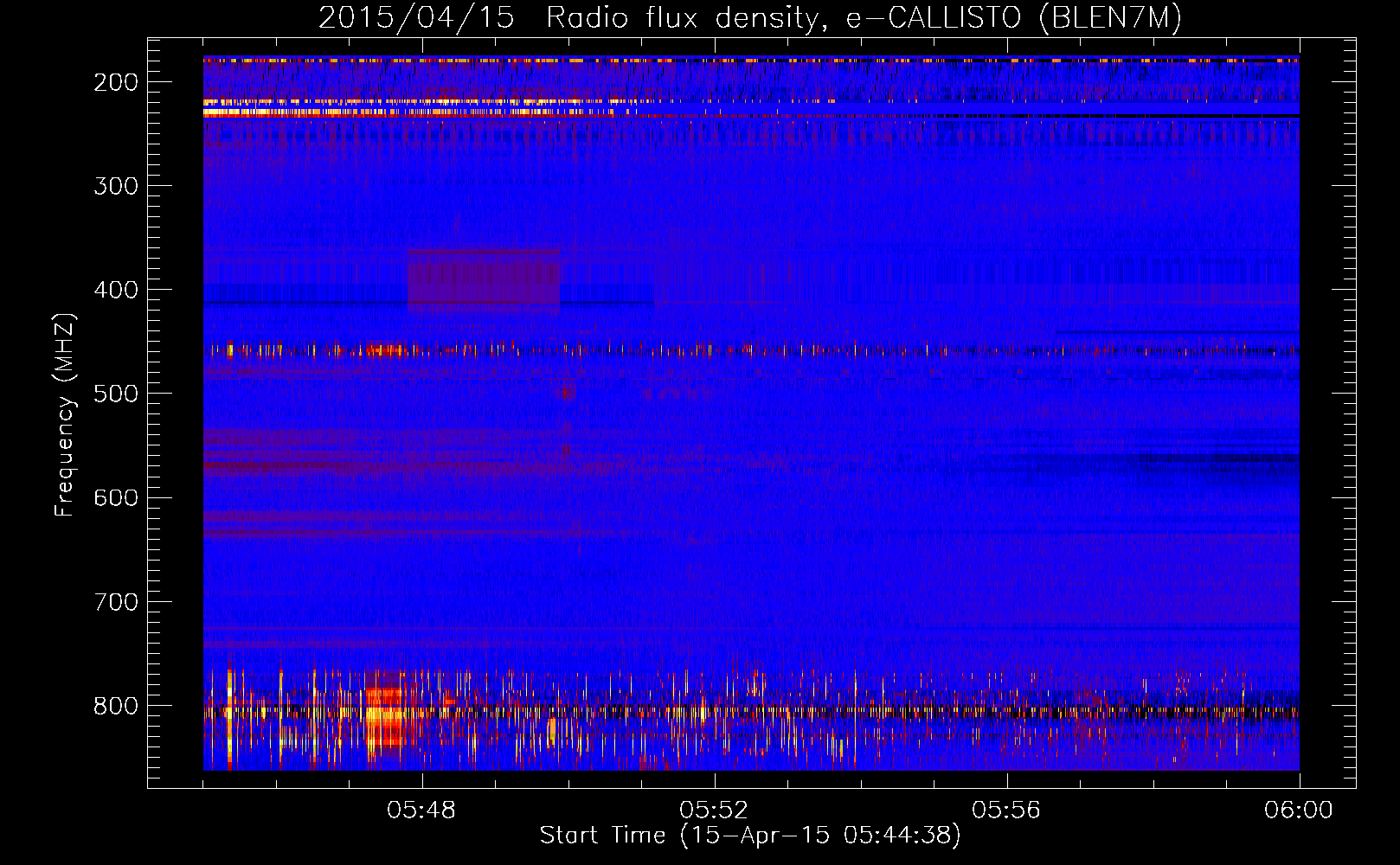Click the dark red rectangular block near 400 MHz
Screen dimensions: 1400x865
coord(484,279)
